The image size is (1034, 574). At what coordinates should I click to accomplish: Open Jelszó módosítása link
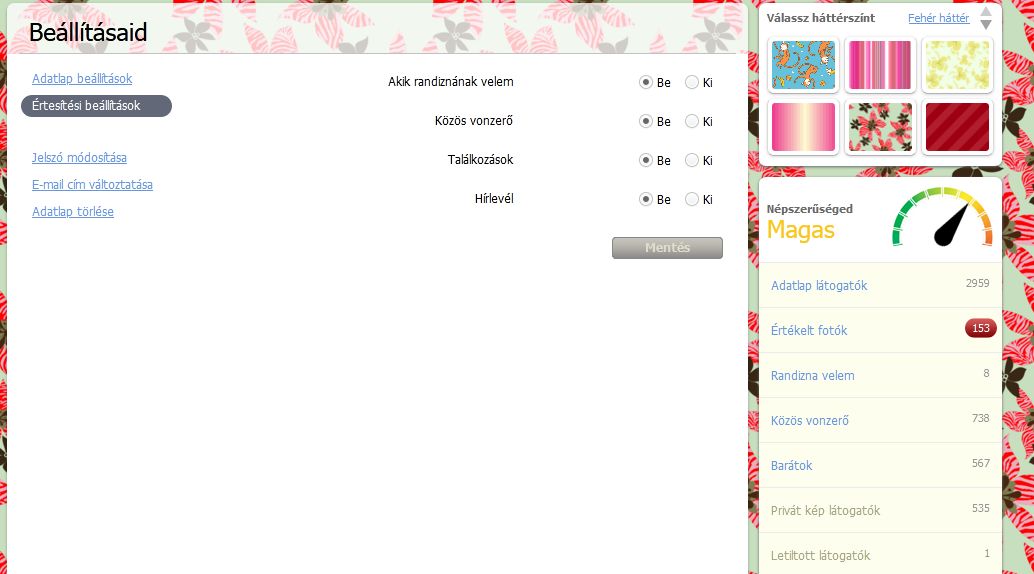tap(79, 158)
